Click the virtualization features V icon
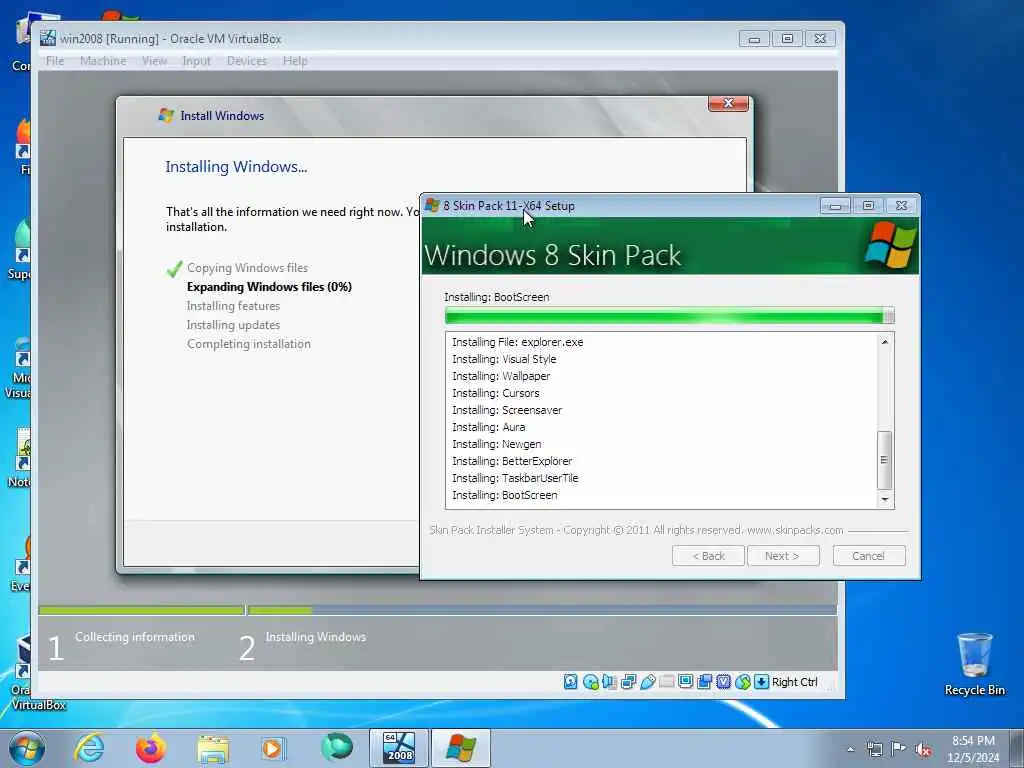Image resolution: width=1024 pixels, height=768 pixels. 723,682
